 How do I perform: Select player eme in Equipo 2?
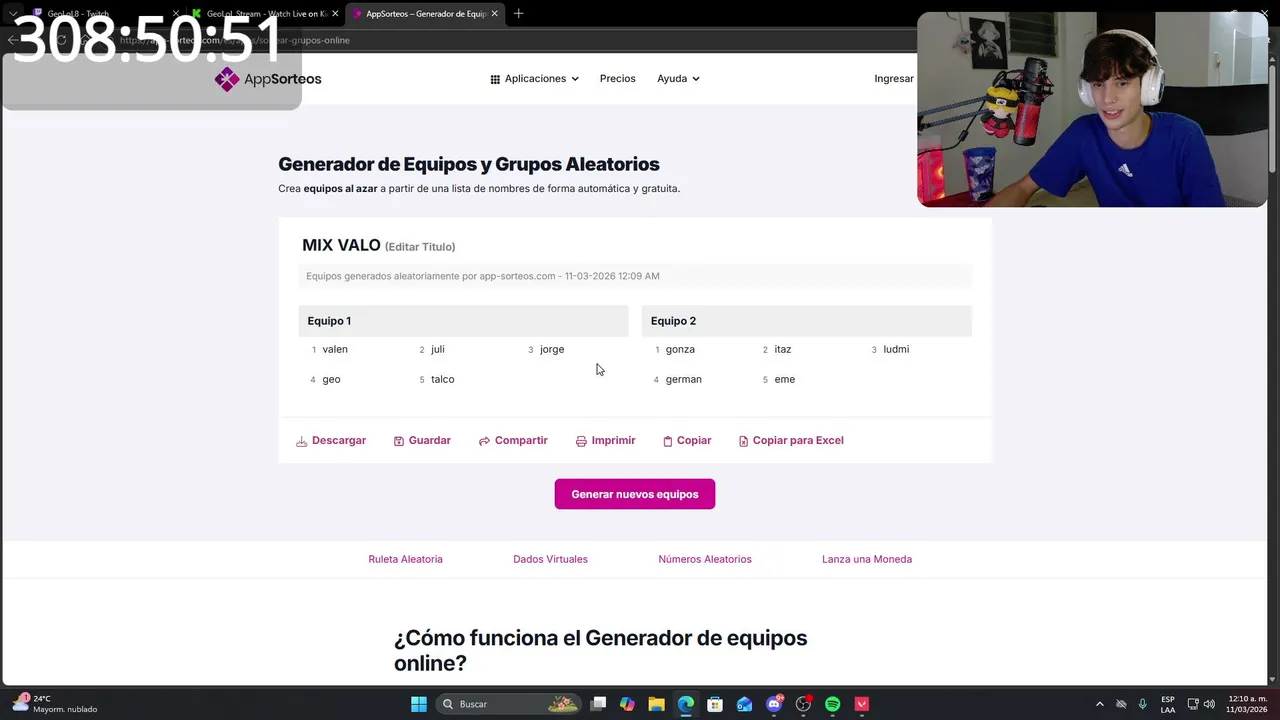point(784,379)
